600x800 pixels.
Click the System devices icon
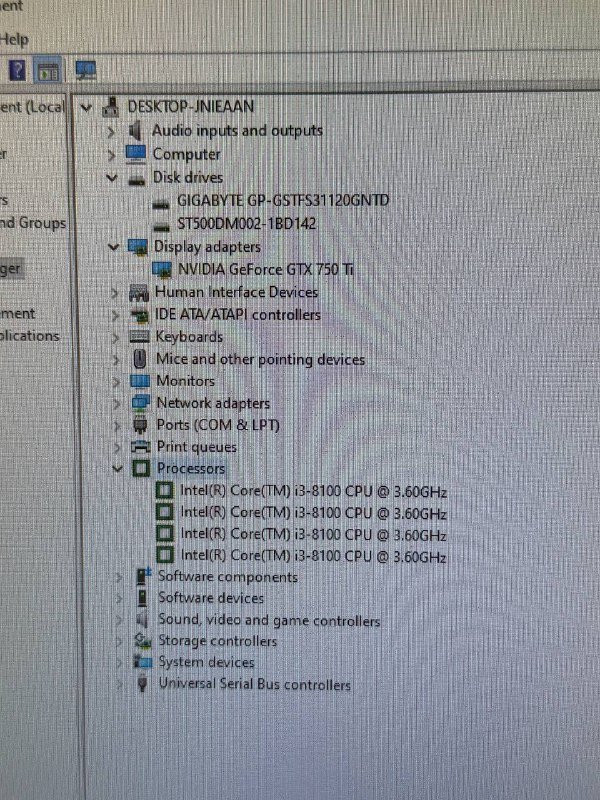coord(143,663)
